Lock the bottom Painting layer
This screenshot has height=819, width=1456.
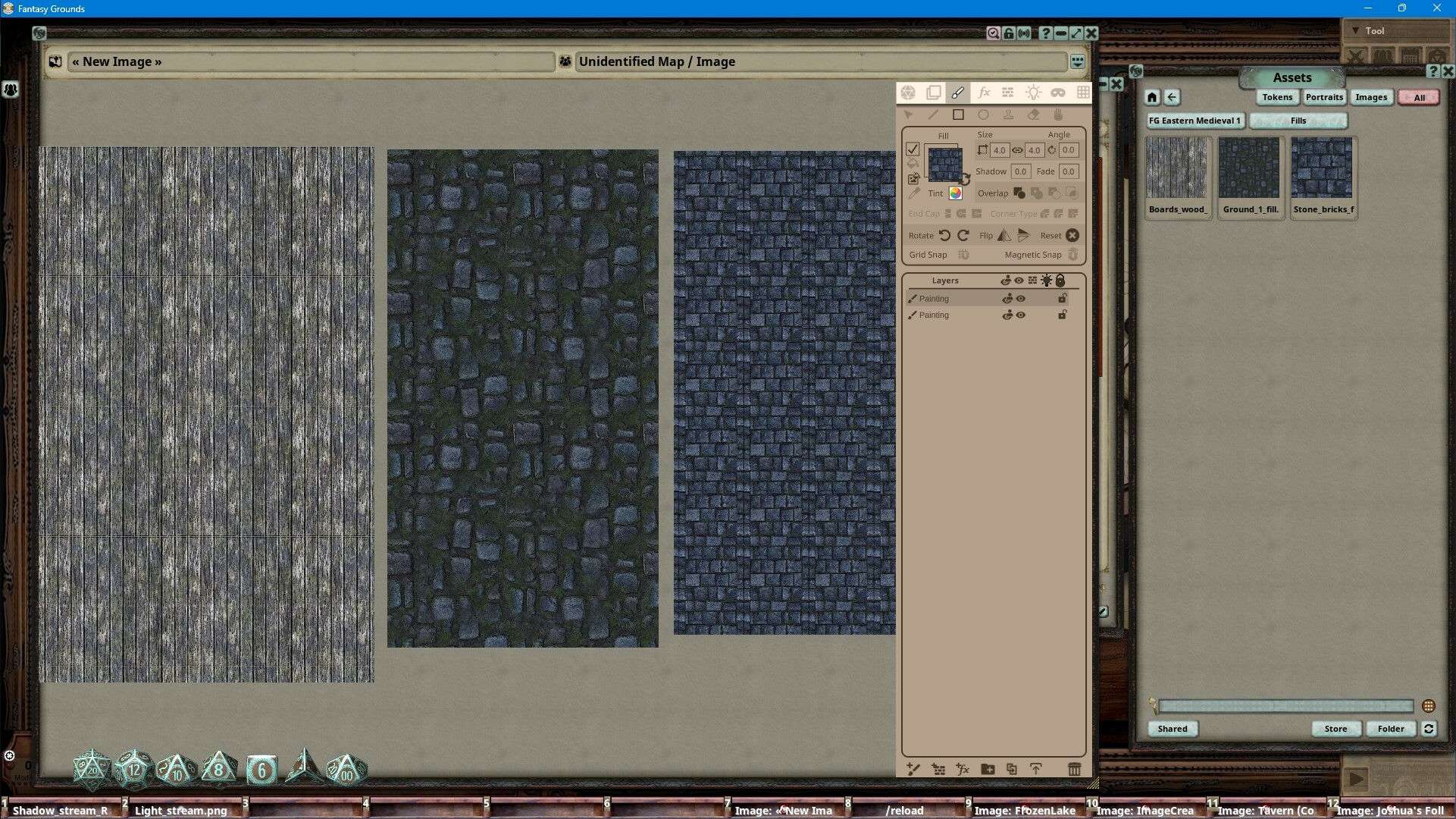[1063, 315]
